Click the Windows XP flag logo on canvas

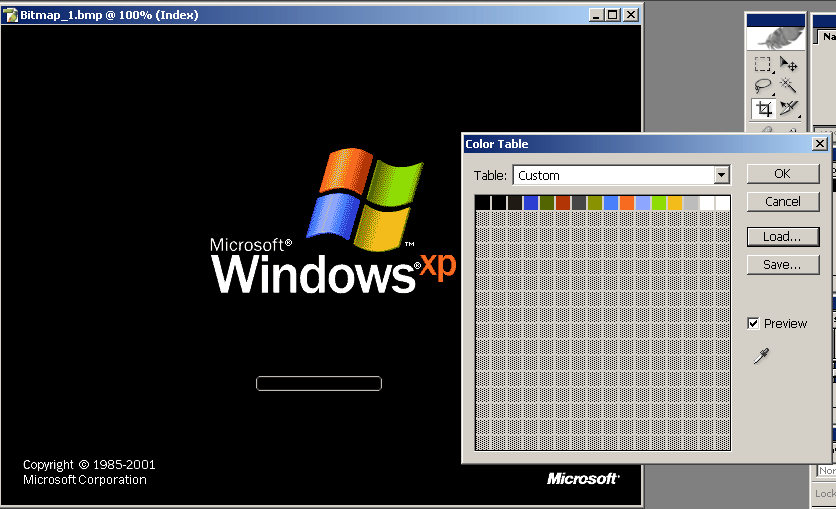pos(366,200)
